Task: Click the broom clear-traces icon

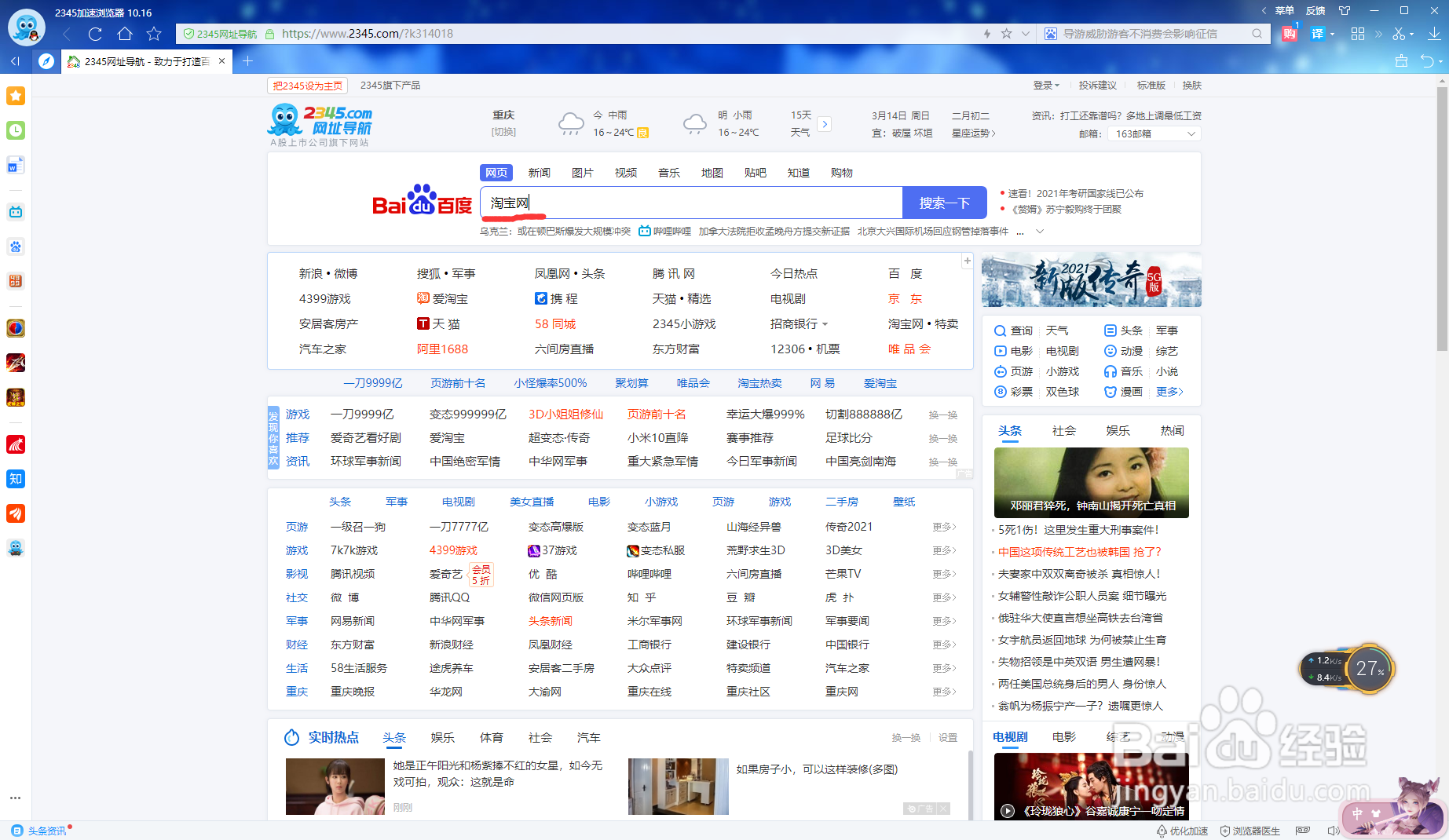Action: pyautogui.click(x=1401, y=61)
